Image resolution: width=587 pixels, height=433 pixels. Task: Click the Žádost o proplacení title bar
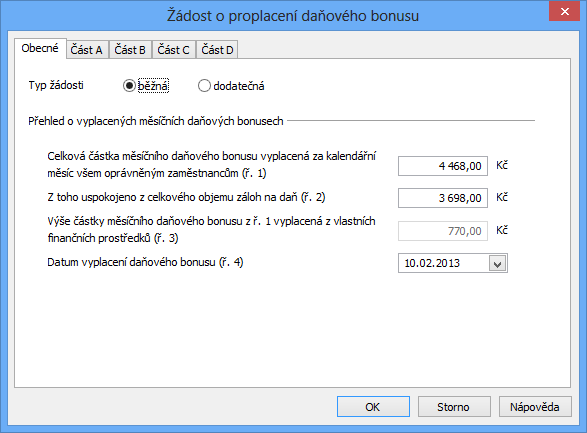(x=293, y=16)
